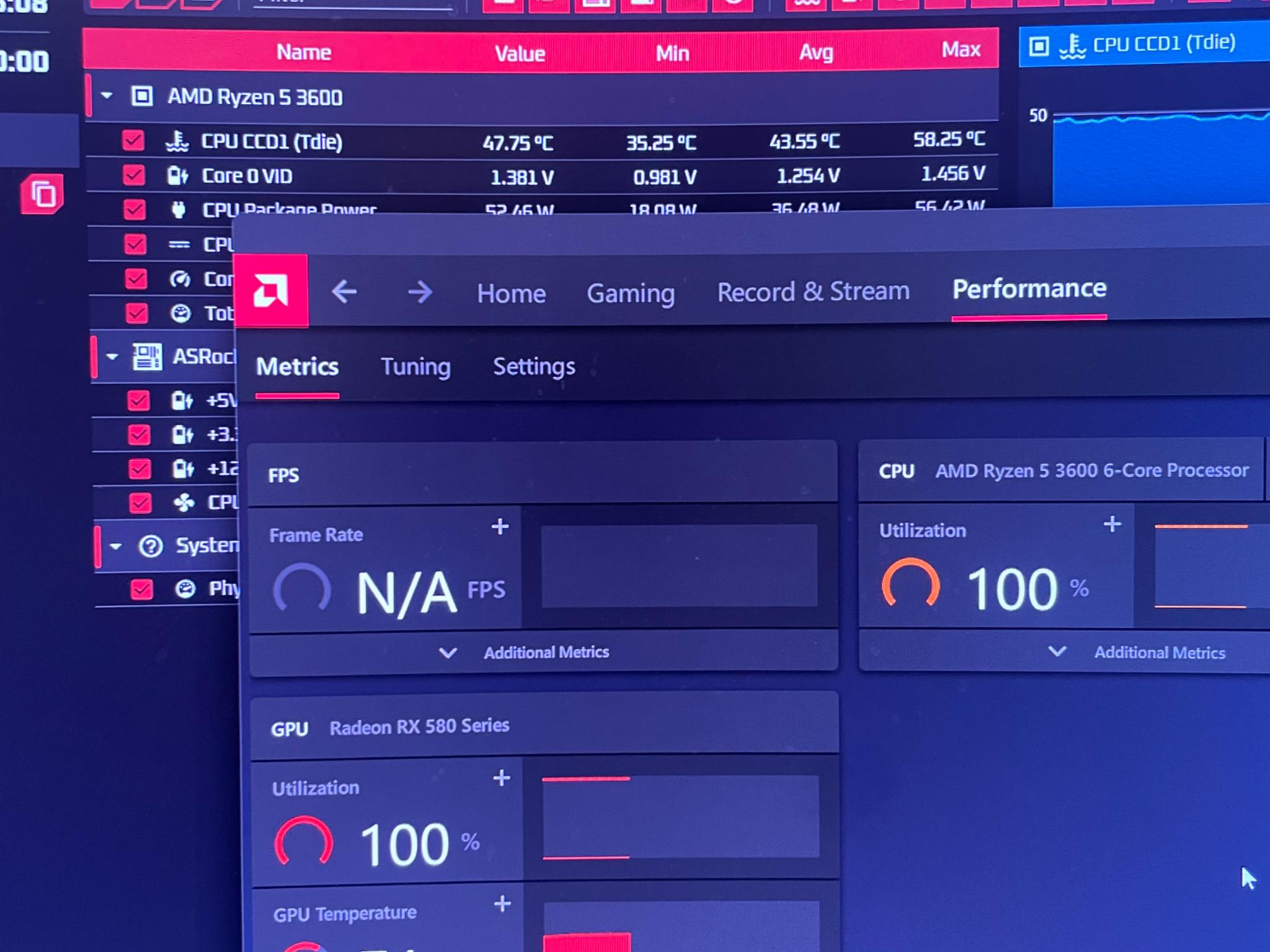
Task: Click Additional Metrics label in CPU card
Action: coord(1160,652)
